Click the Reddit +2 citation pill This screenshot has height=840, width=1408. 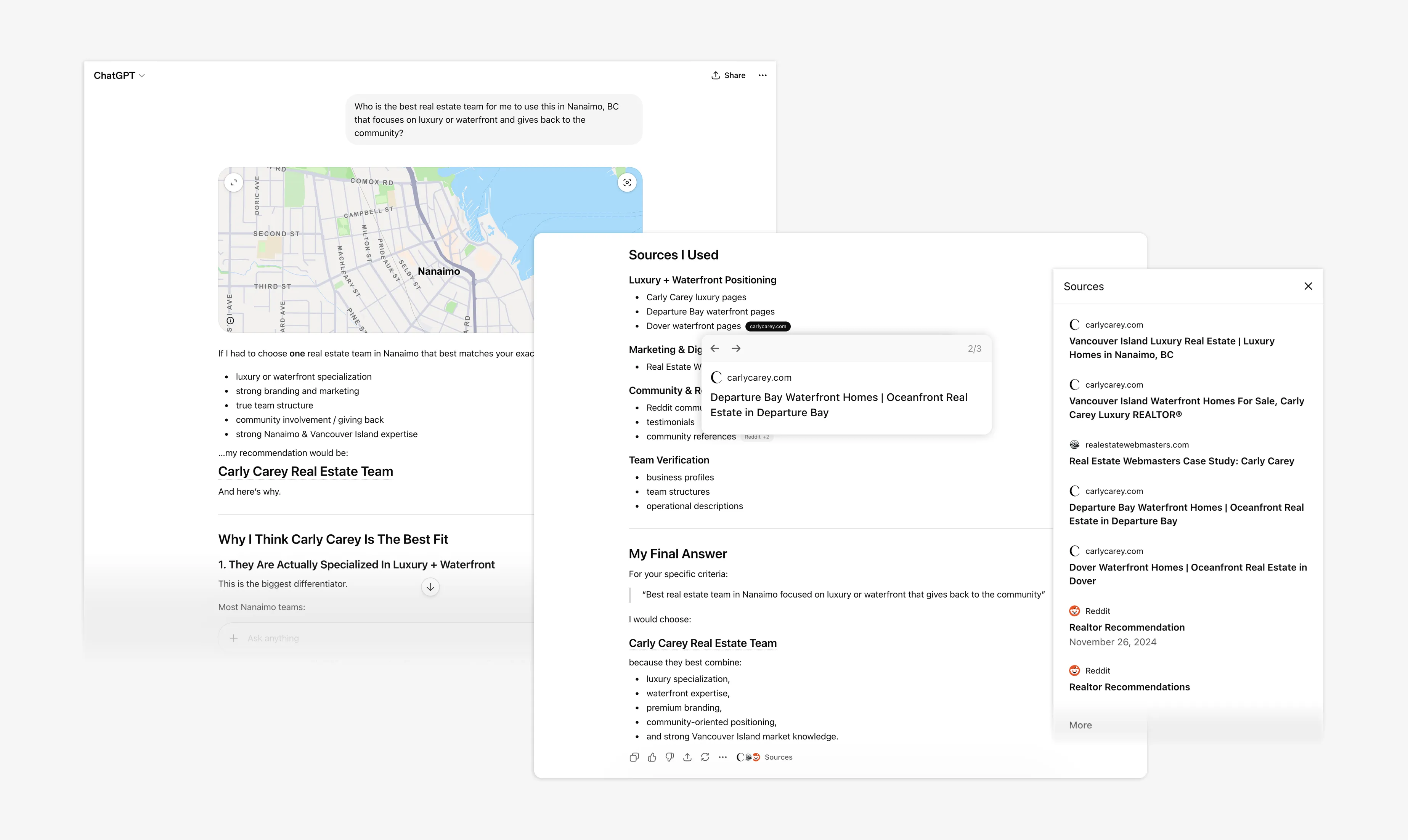click(757, 437)
